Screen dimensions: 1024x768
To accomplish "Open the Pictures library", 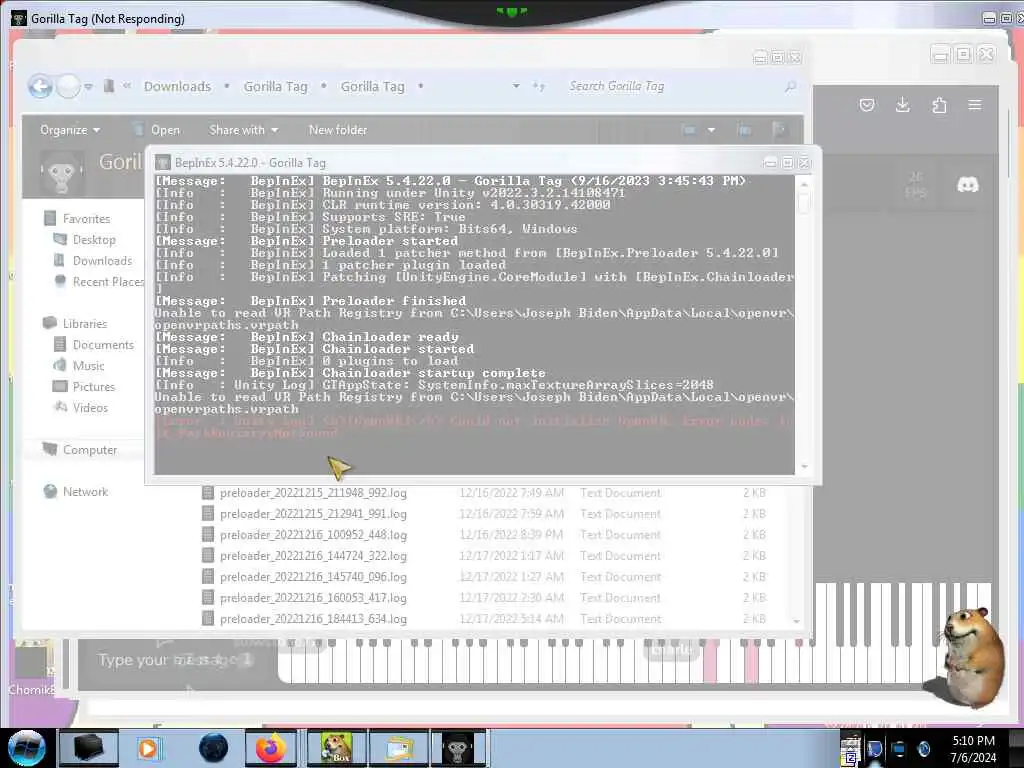I will coord(84,387).
